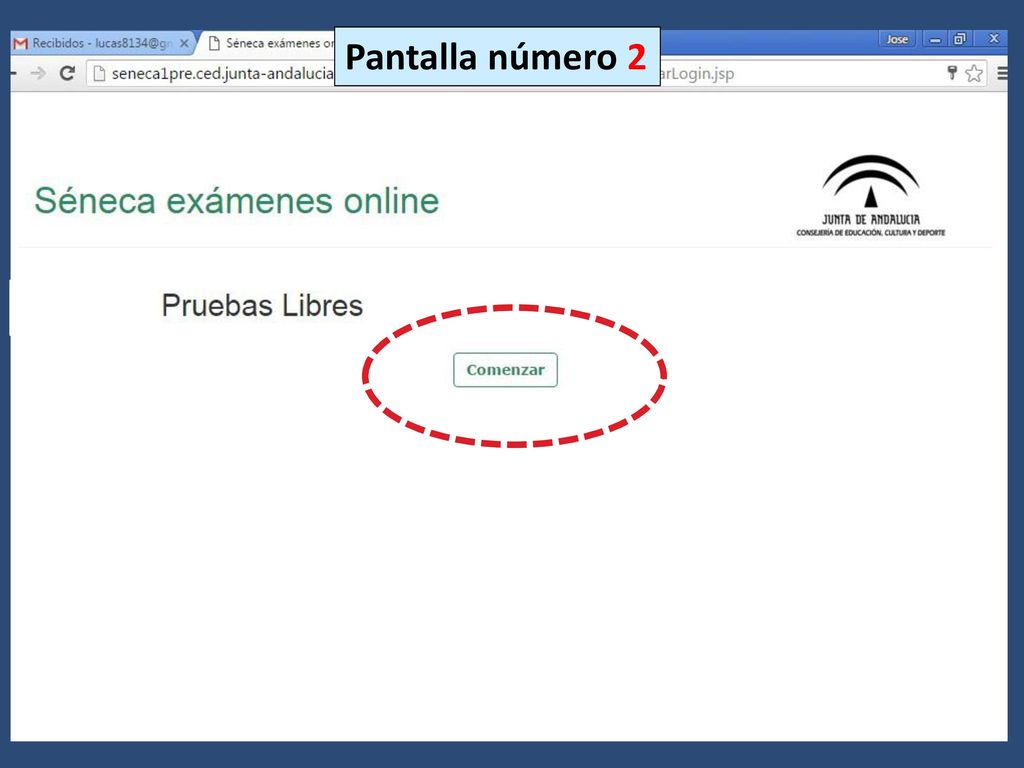Click the Jose profile button
Screen dimensions: 1024x768
897,39
